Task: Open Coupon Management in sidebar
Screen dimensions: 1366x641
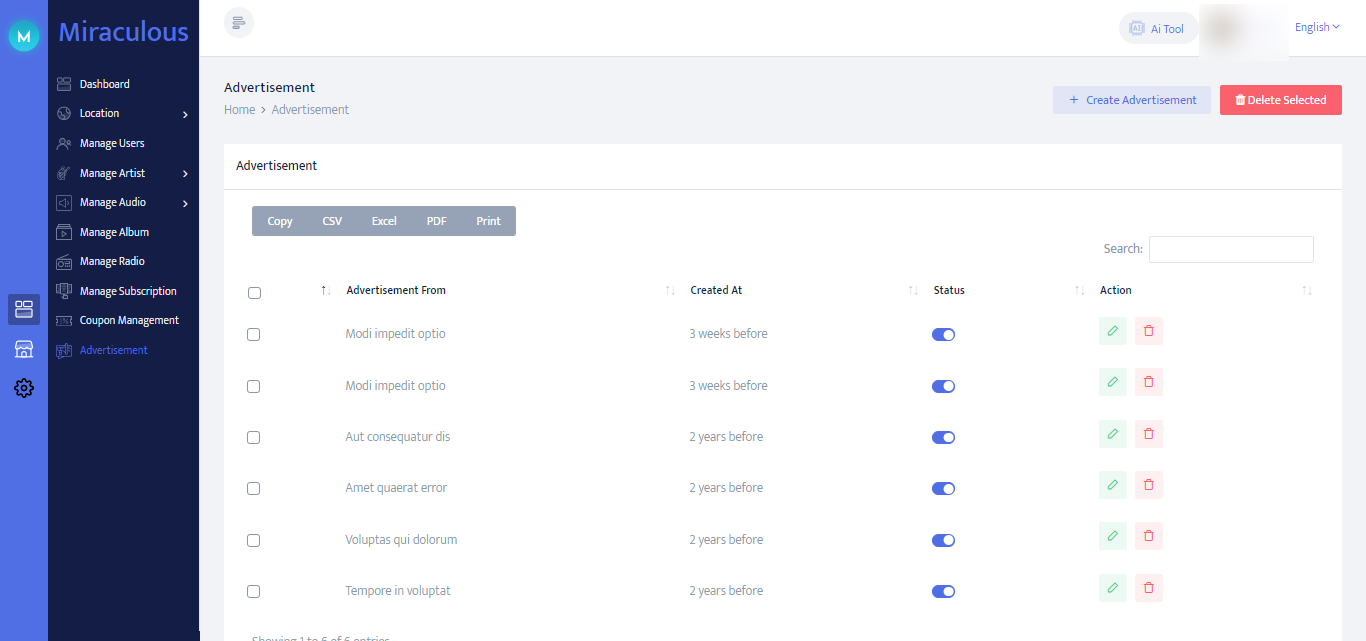Action: (129, 321)
